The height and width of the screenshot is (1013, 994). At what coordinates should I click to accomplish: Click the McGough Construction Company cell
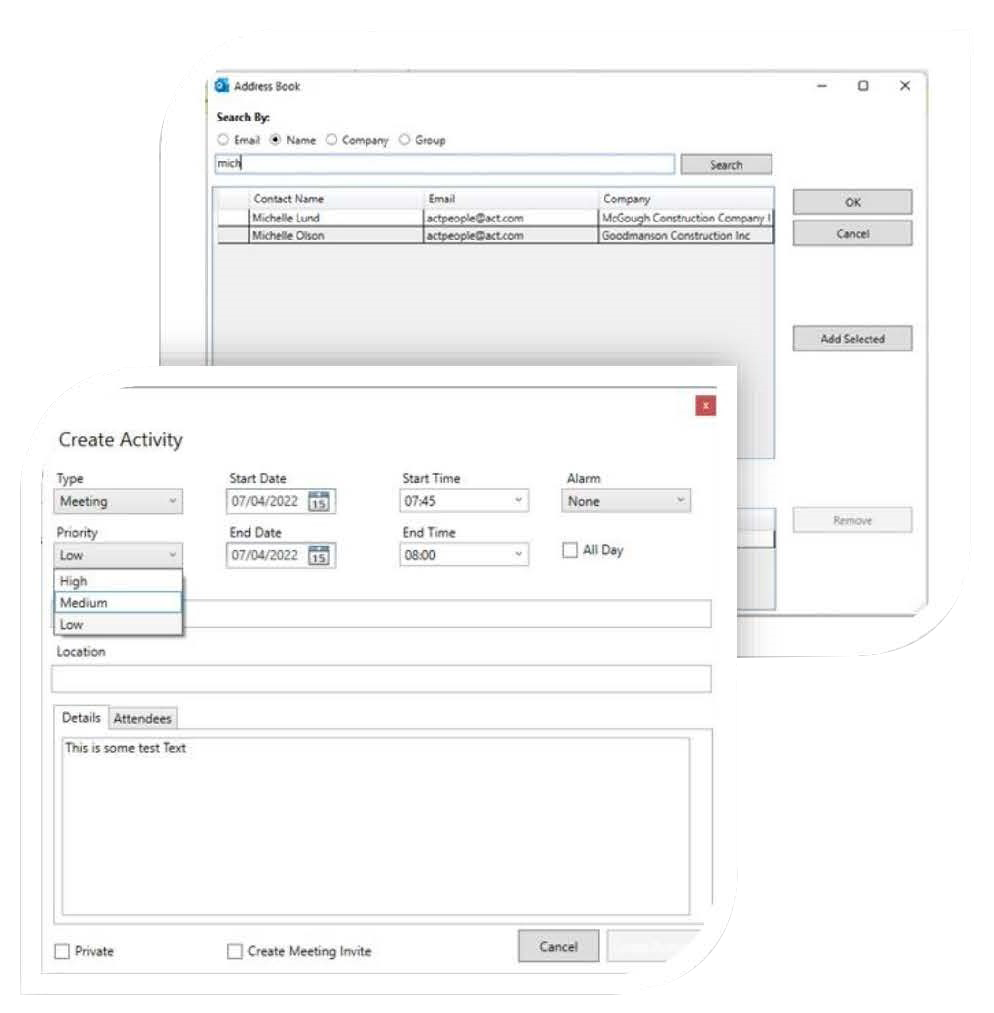coord(685,218)
